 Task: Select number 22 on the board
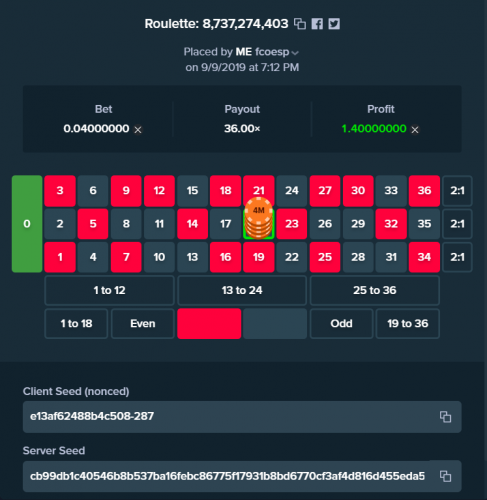(x=292, y=257)
